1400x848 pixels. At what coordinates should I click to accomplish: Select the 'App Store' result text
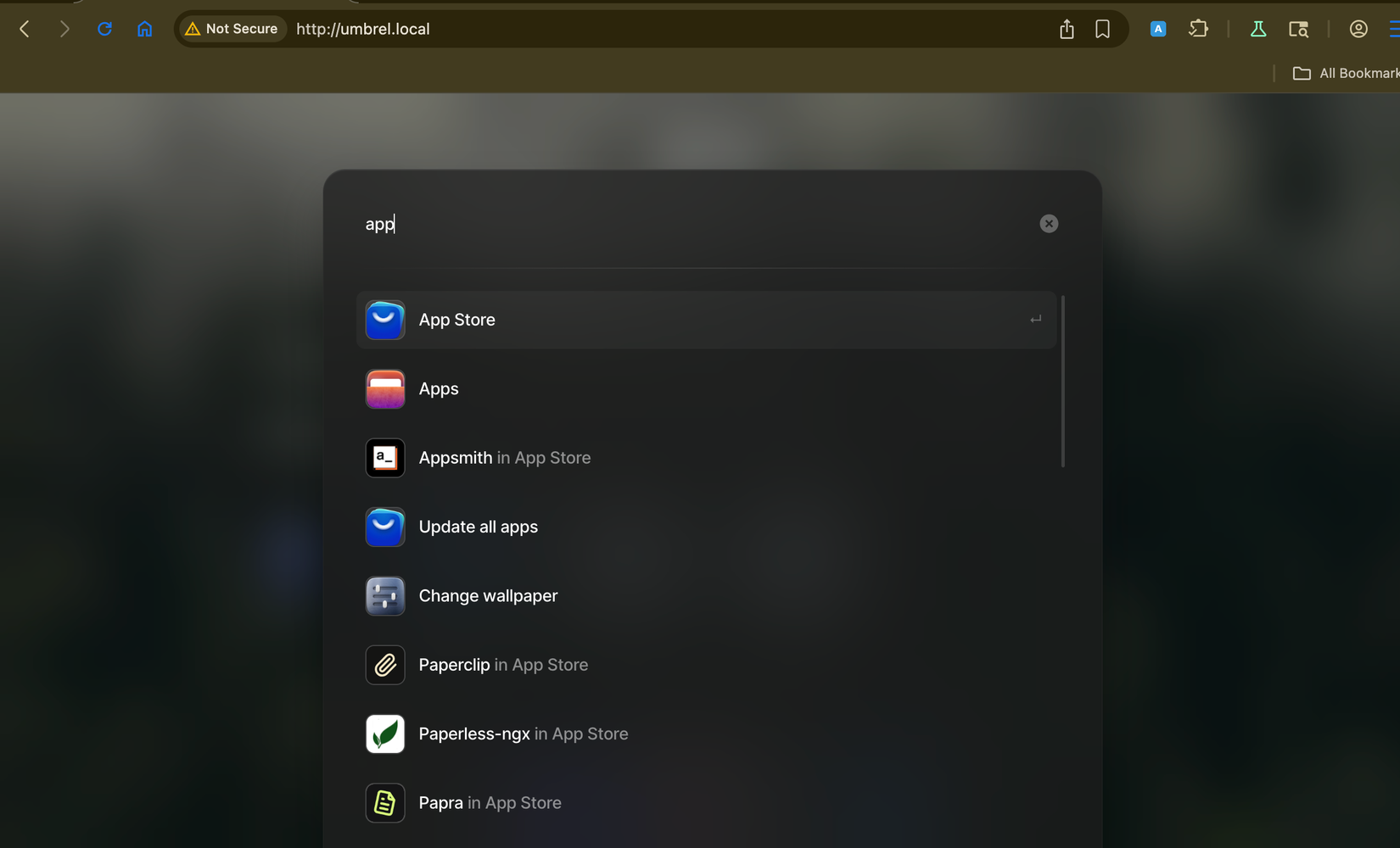(x=457, y=320)
